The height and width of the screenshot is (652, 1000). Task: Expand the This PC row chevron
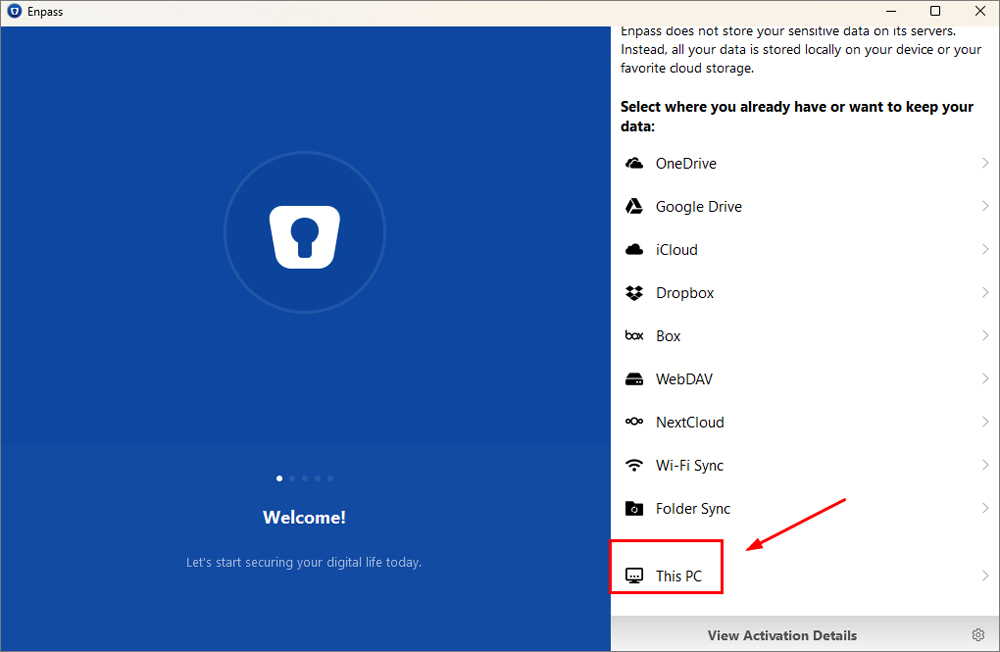click(985, 575)
